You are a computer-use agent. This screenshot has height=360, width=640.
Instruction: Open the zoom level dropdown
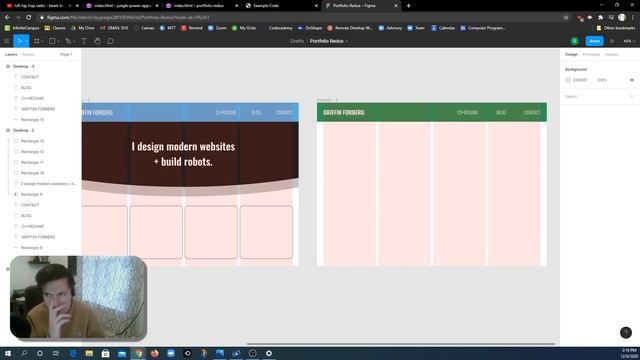point(629,41)
